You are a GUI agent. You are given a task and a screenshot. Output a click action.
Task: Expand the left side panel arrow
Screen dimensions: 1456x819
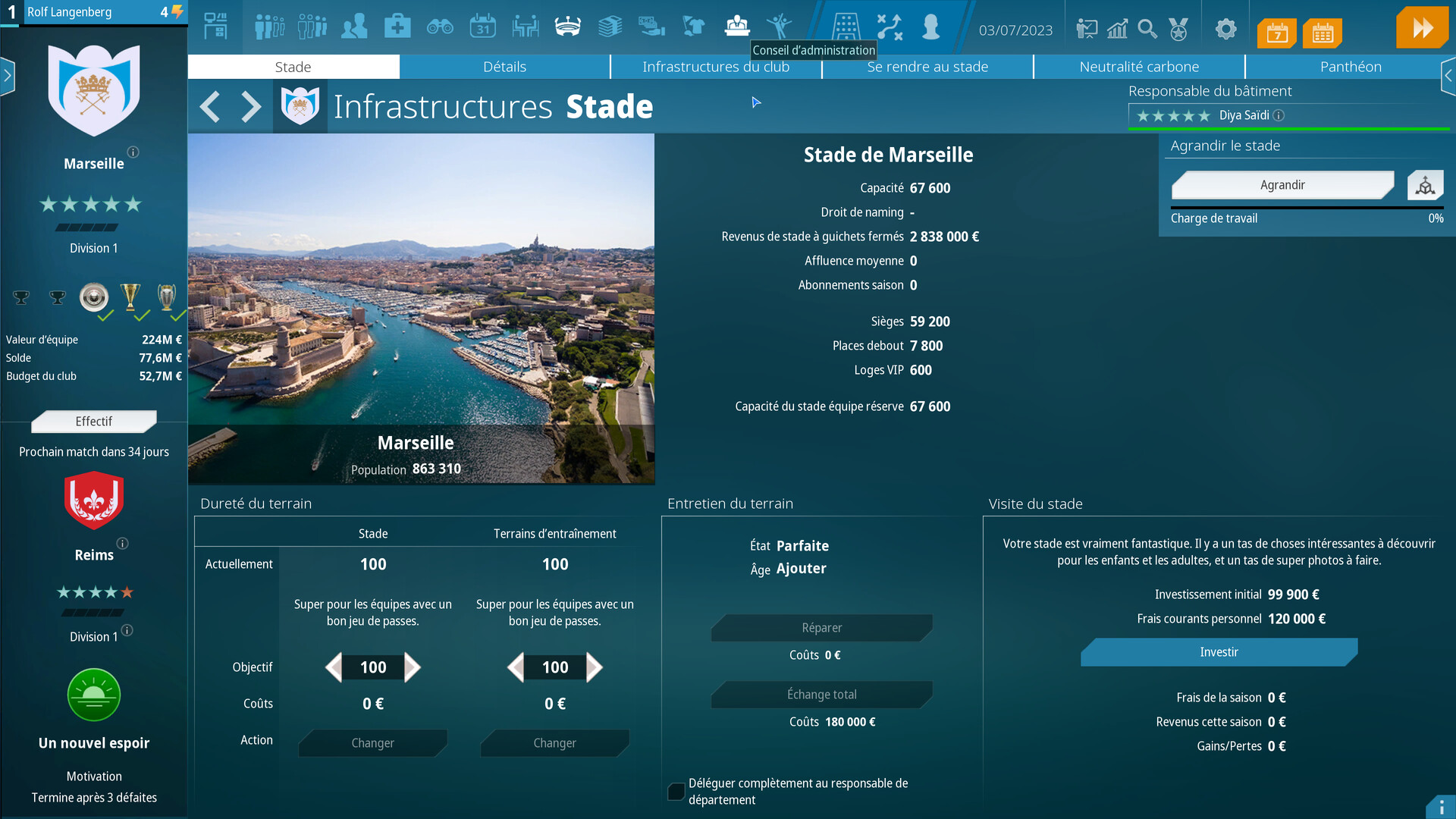[8, 75]
